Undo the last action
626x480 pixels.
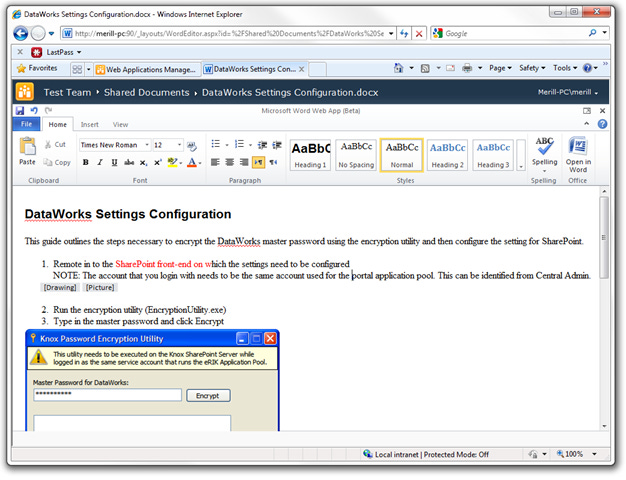34,111
